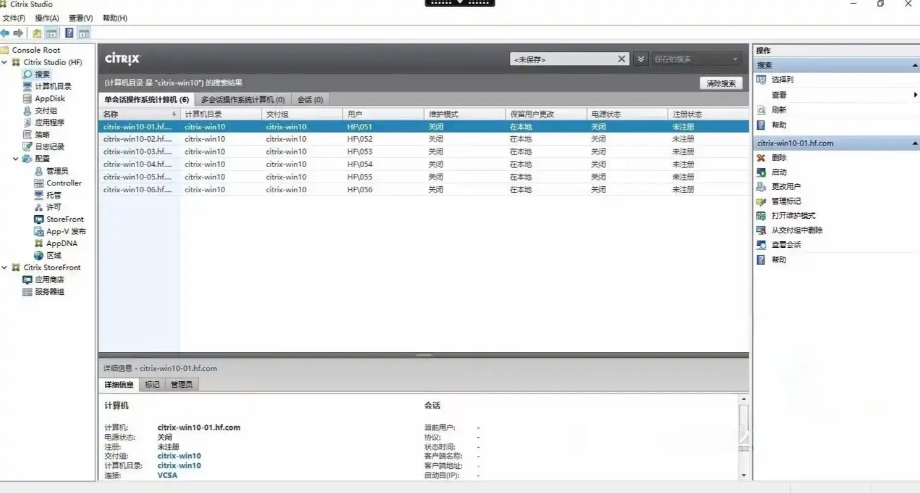The height and width of the screenshot is (493, 920).
Task: Go back with the toolbar back arrow
Action: click(x=5, y=33)
